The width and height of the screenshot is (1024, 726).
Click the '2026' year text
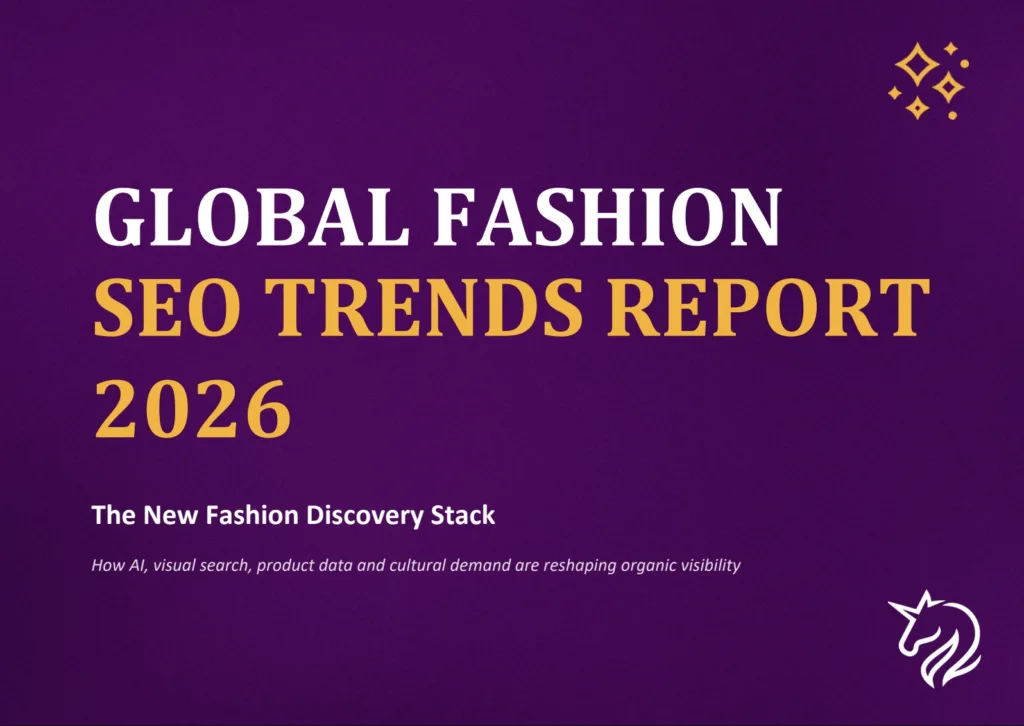click(193, 409)
